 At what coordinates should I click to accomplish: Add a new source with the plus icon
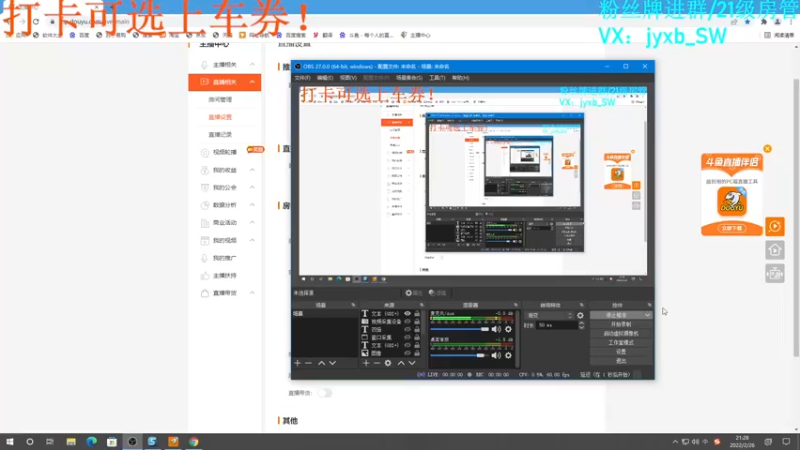(366, 363)
